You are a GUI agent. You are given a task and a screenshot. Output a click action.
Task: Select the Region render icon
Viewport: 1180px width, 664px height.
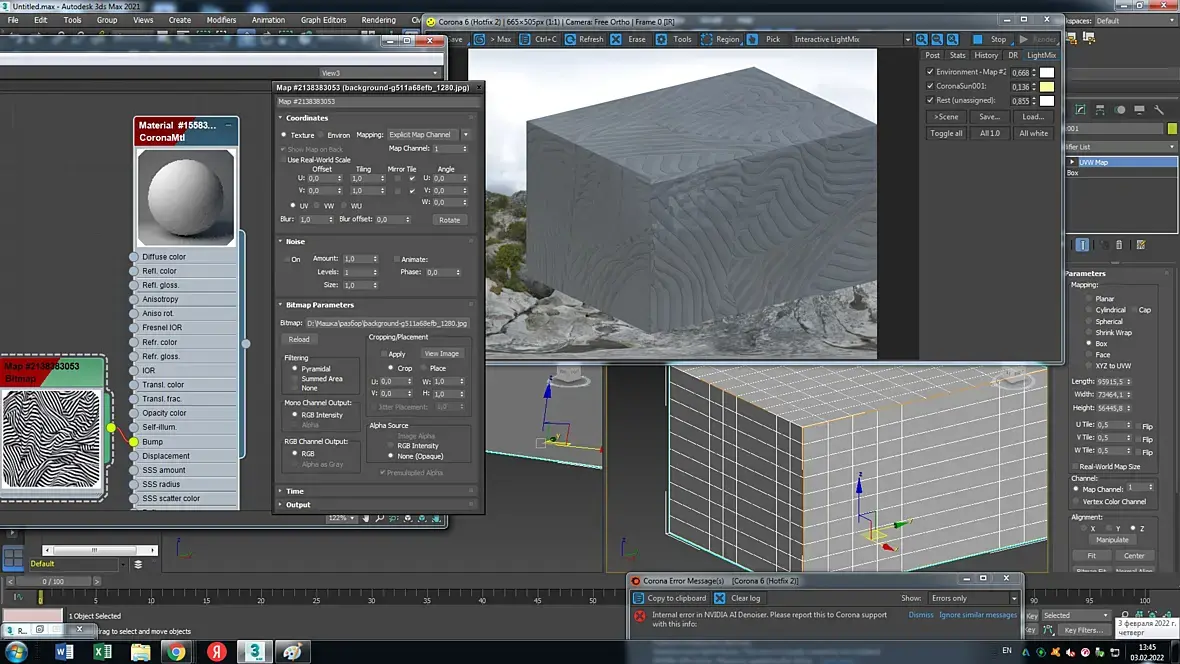coord(707,39)
